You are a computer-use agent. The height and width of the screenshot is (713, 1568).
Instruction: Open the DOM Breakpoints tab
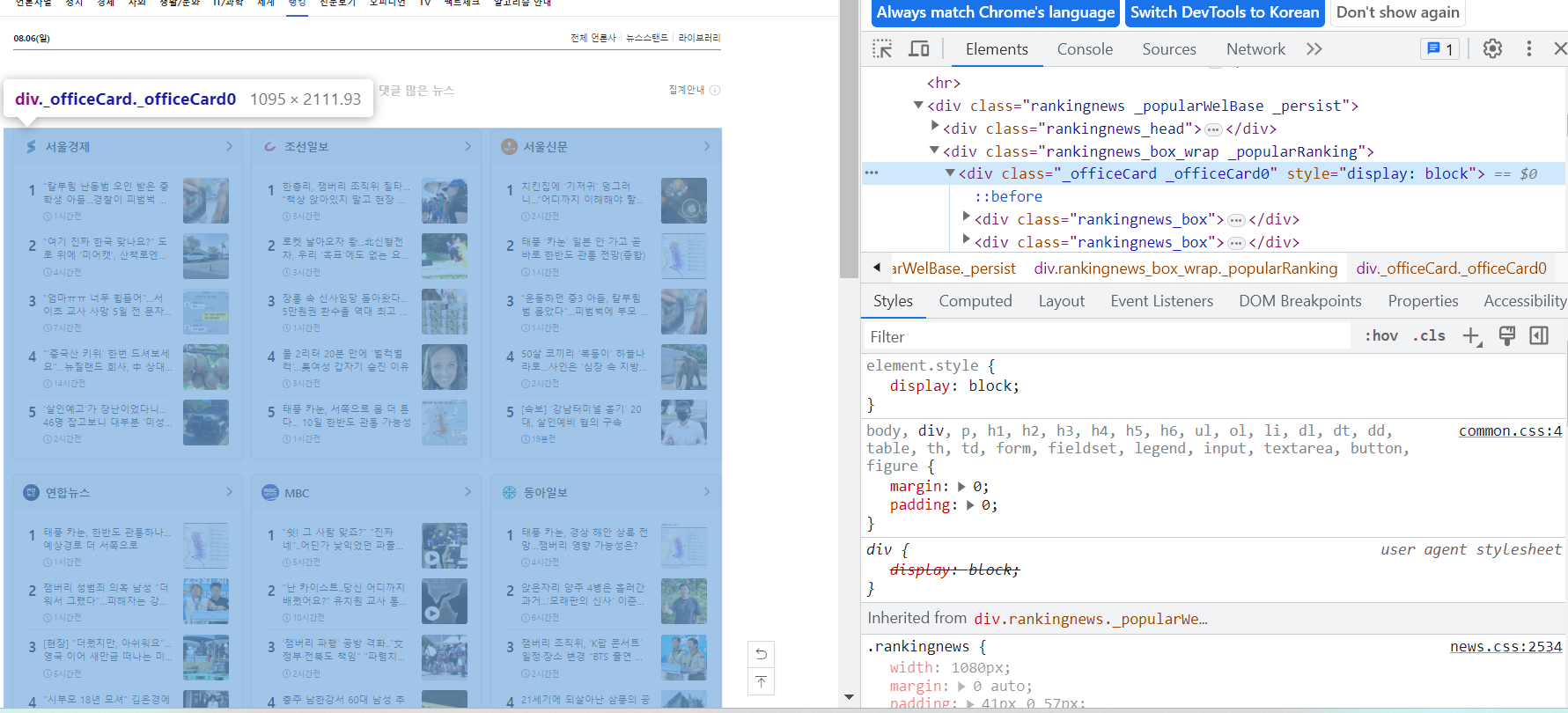click(1299, 301)
